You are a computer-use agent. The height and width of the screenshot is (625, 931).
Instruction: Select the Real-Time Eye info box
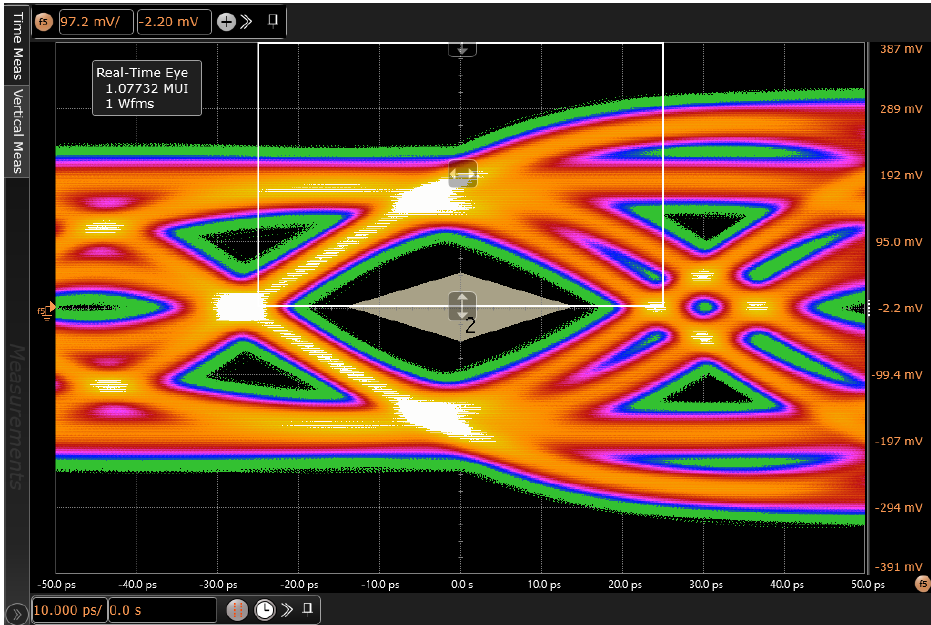pyautogui.click(x=147, y=88)
